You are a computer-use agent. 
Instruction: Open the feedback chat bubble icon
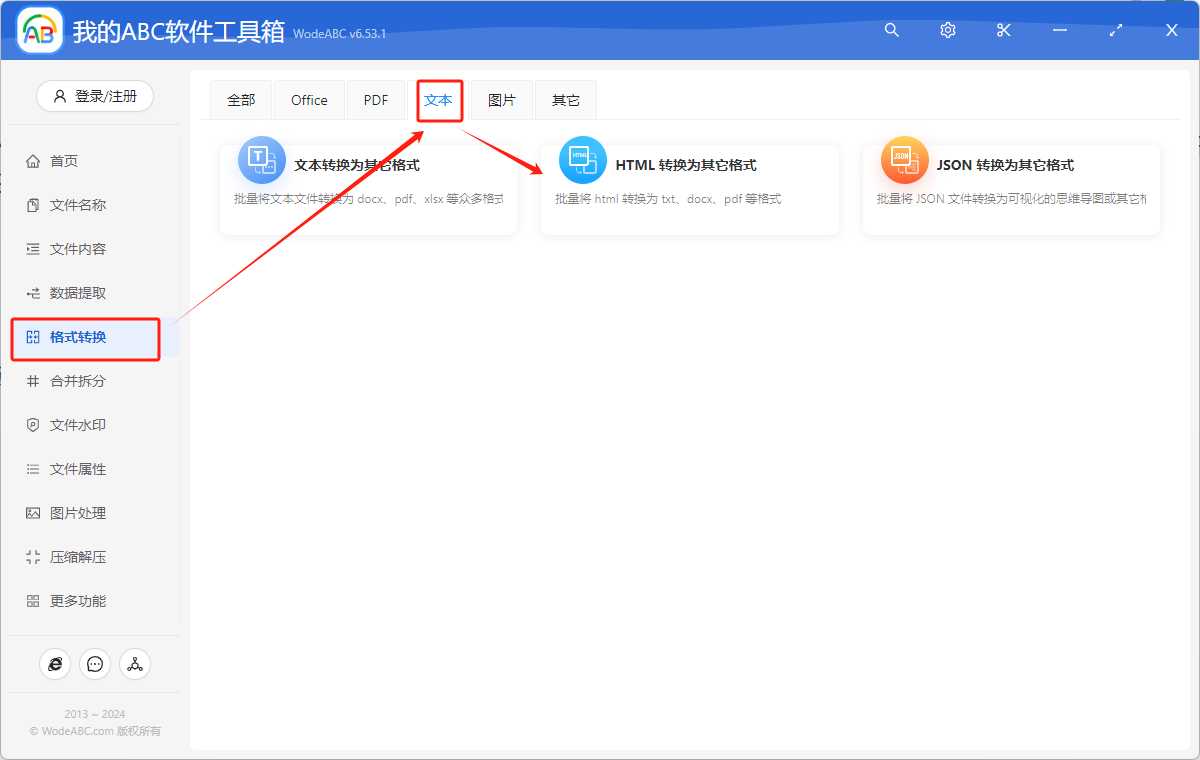coord(95,664)
